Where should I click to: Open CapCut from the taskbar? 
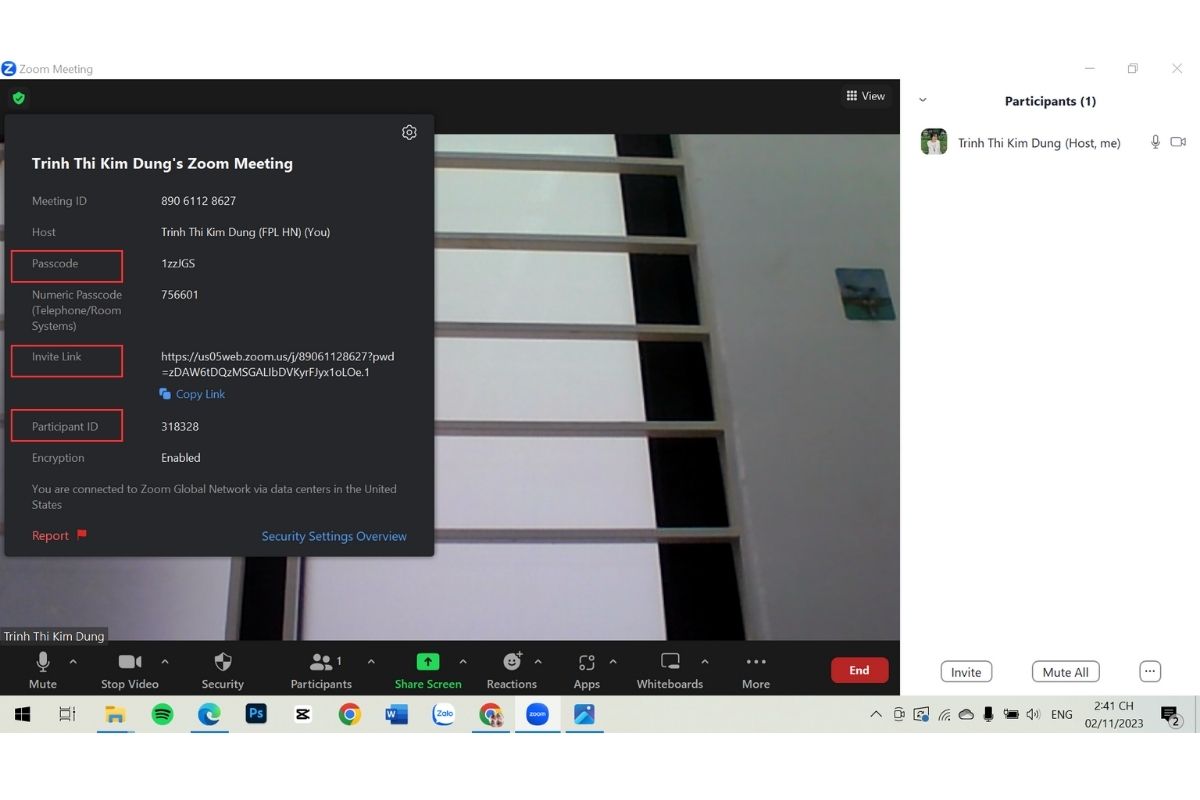(x=302, y=714)
